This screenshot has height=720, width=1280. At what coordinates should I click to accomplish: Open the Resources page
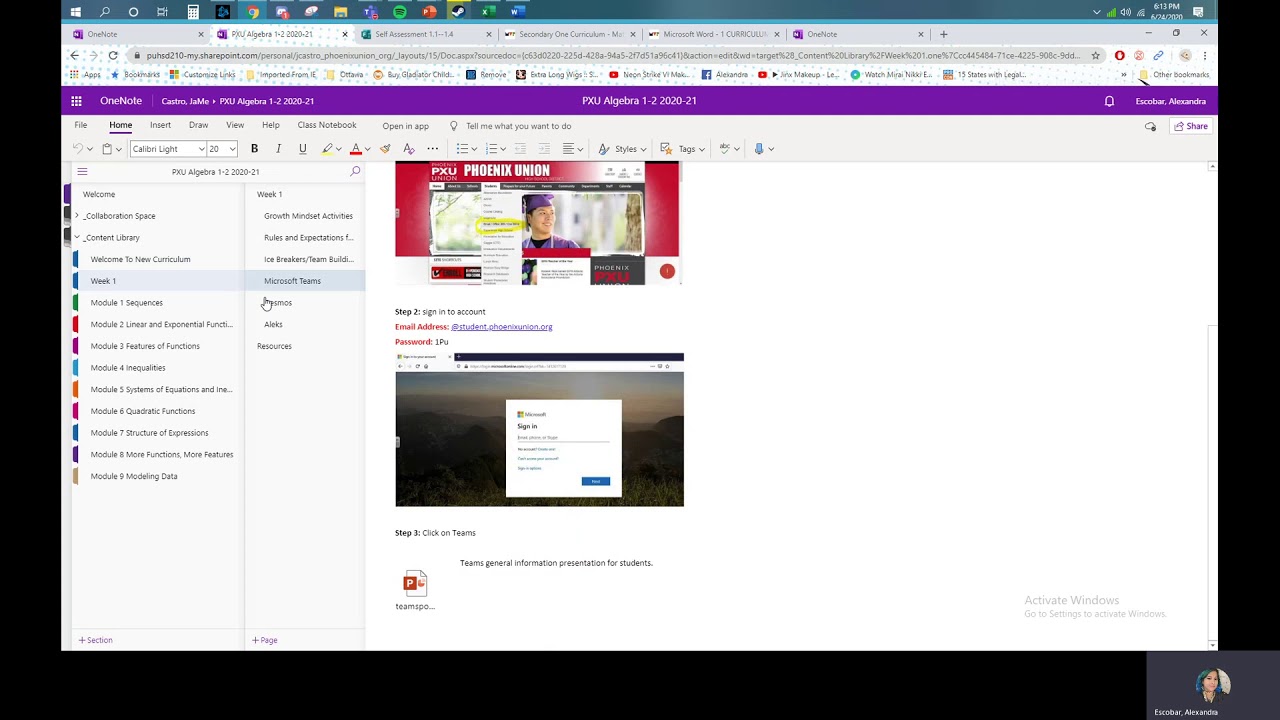[x=274, y=346]
